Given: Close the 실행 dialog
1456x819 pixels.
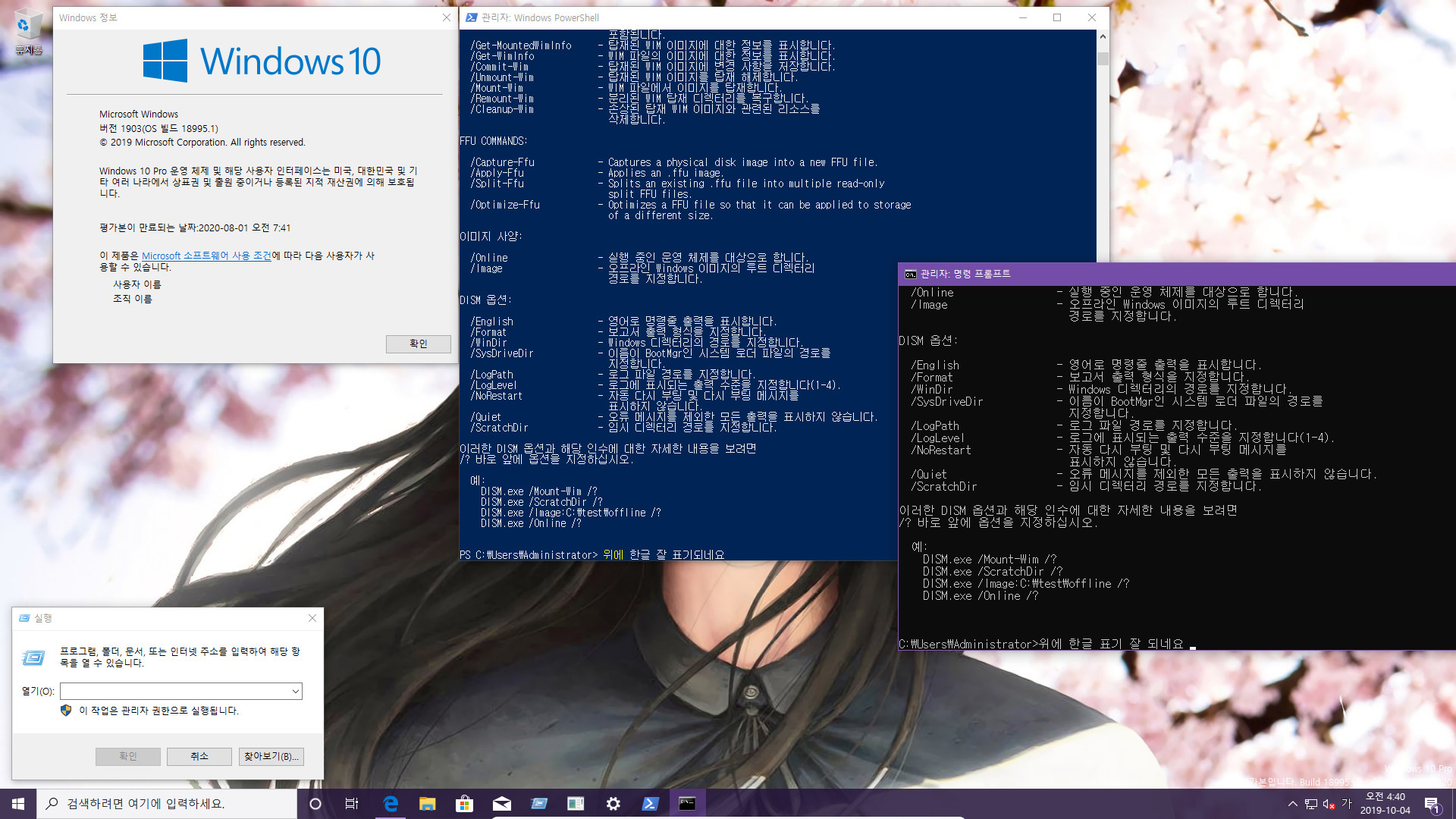Looking at the screenshot, I should pos(312,618).
